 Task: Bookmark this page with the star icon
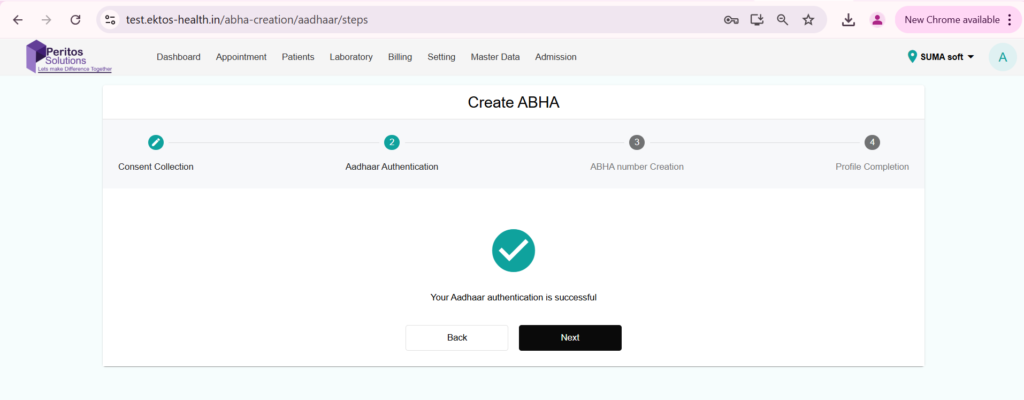808,19
